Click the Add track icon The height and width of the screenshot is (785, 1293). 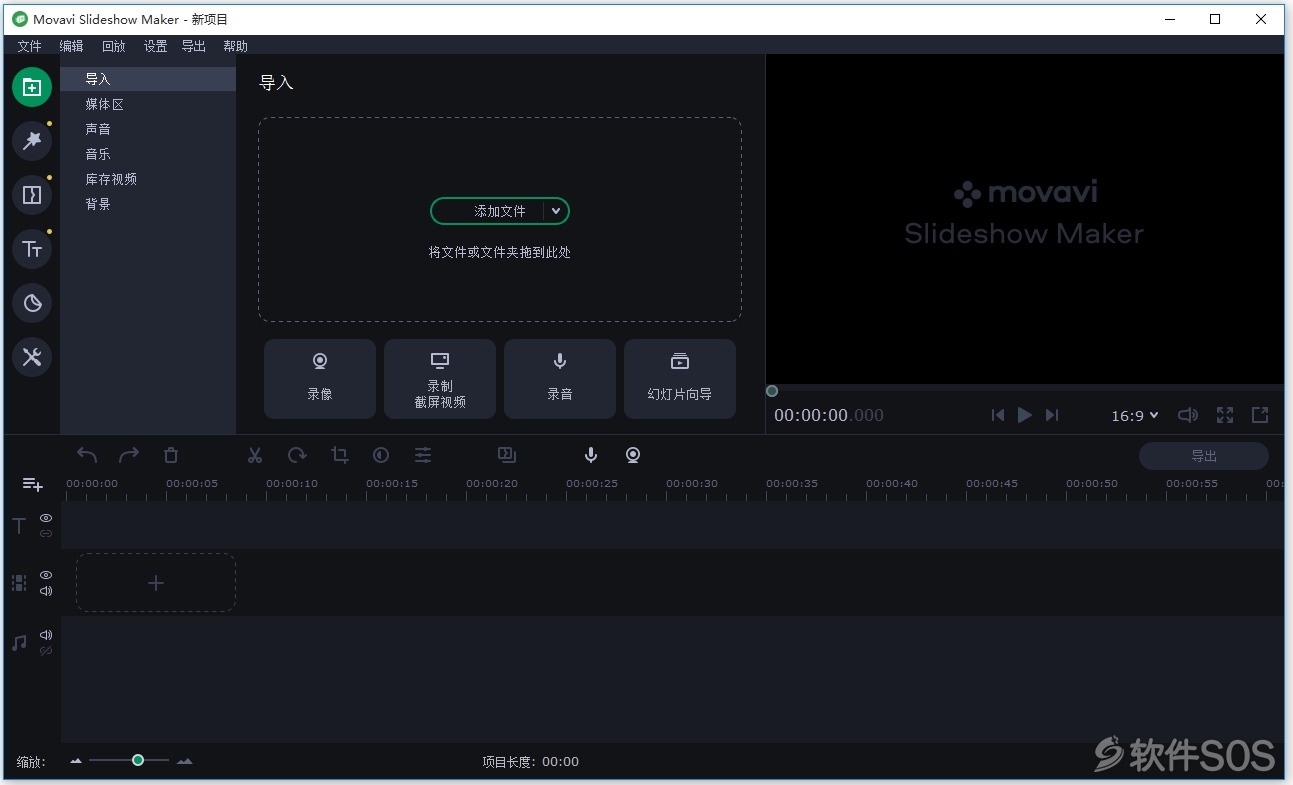(33, 484)
